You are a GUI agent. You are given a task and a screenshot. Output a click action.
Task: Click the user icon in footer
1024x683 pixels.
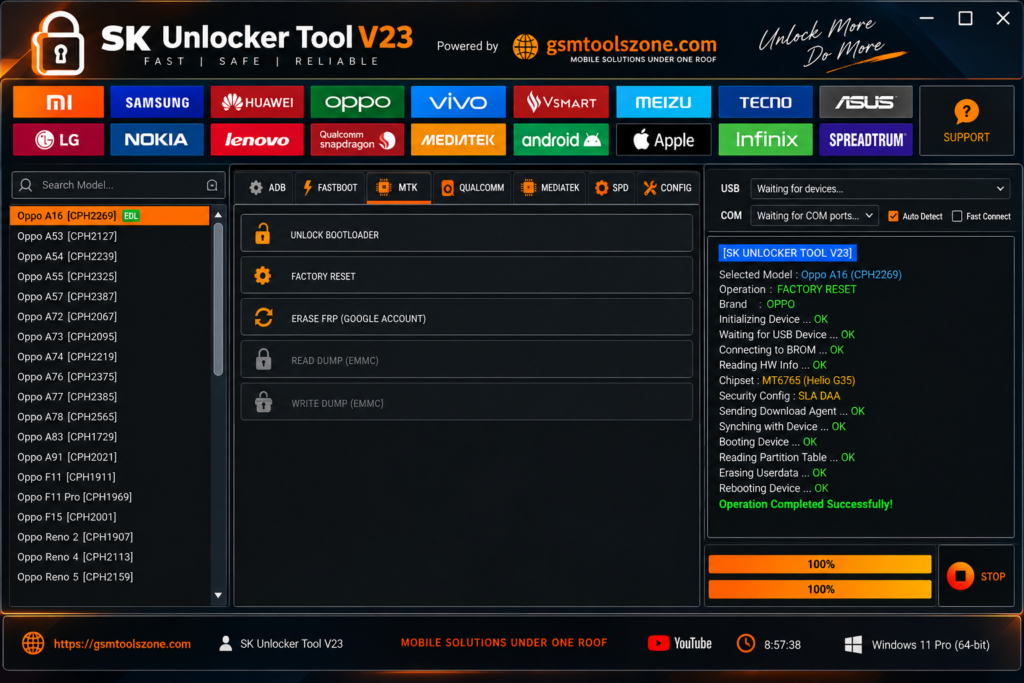225,644
